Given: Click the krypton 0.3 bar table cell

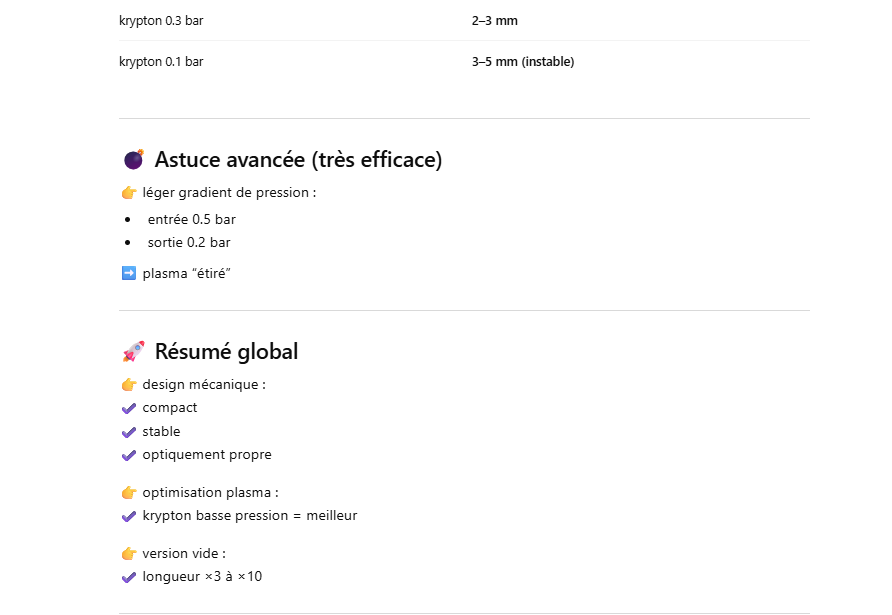Looking at the screenshot, I should (161, 21).
